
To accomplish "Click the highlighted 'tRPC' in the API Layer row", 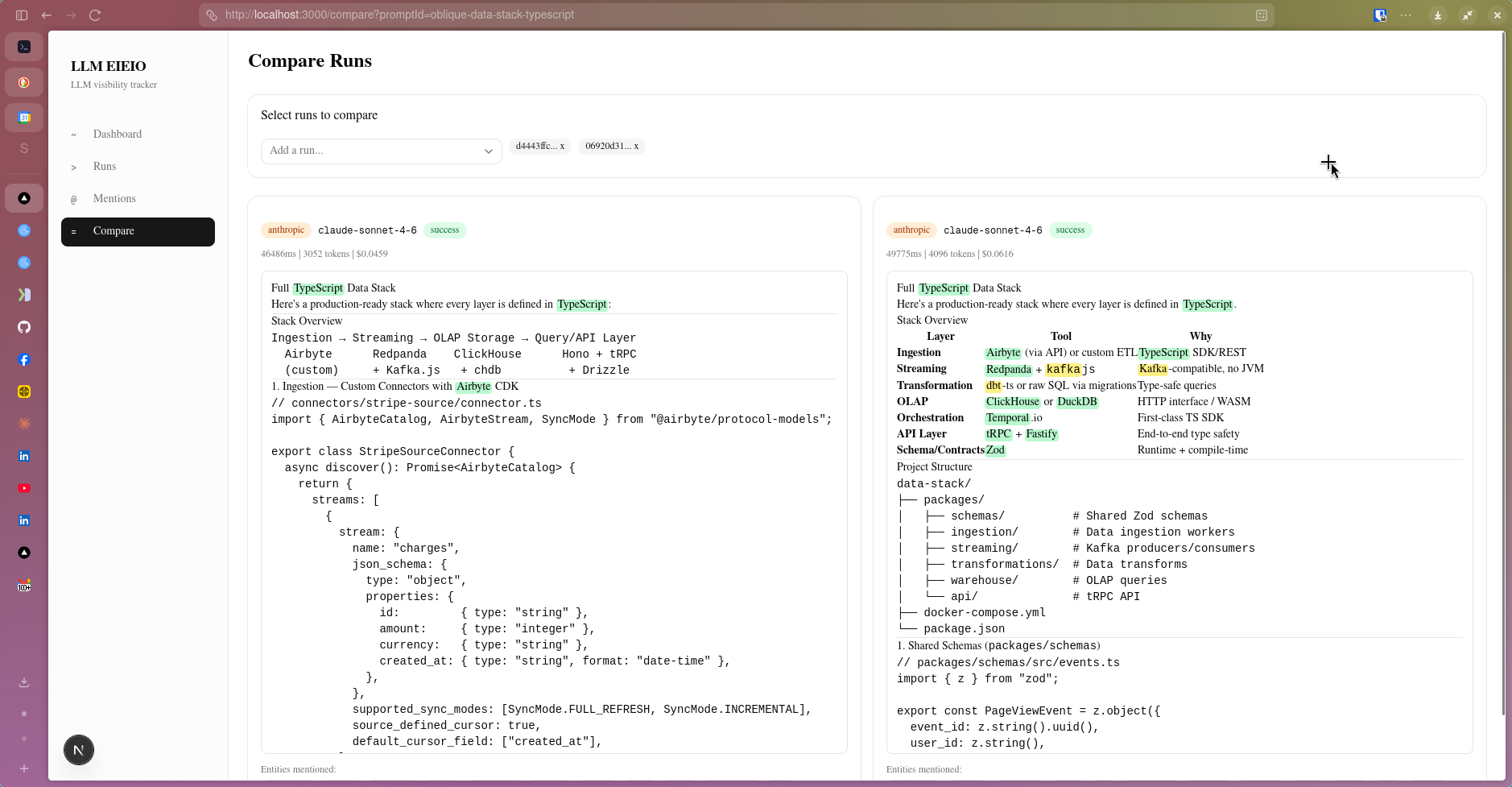I will (x=998, y=433).
